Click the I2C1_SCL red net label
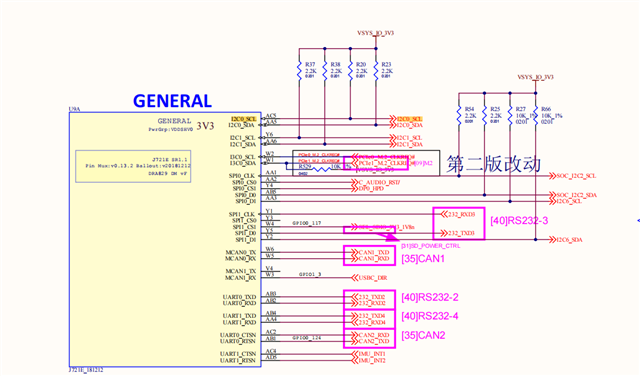 coord(409,138)
